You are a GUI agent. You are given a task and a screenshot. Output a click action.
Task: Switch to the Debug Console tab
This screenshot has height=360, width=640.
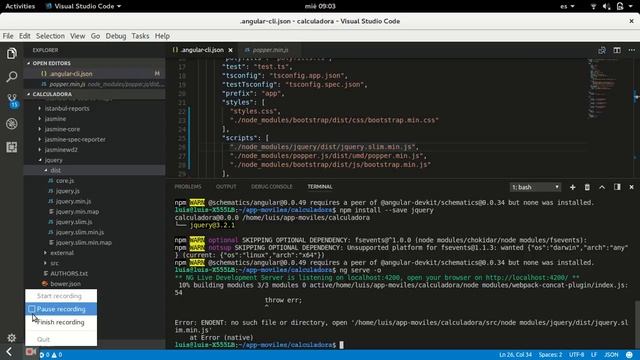pos(272,187)
